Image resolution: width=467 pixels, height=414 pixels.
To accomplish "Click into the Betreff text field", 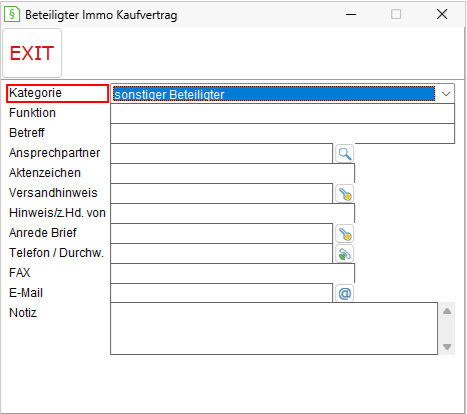I will click(282, 134).
